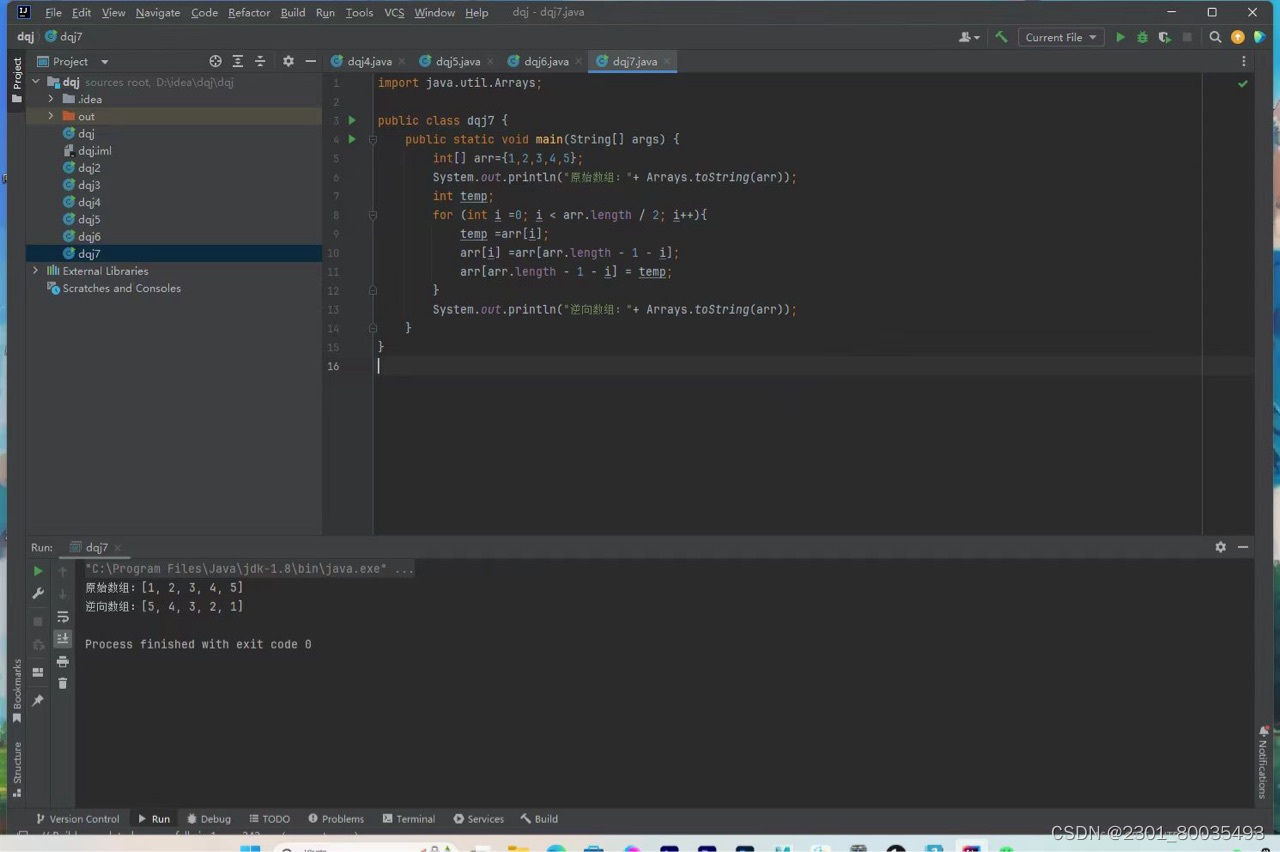Viewport: 1280px width, 852px height.
Task: Open Run panel settings gear
Action: (1220, 547)
